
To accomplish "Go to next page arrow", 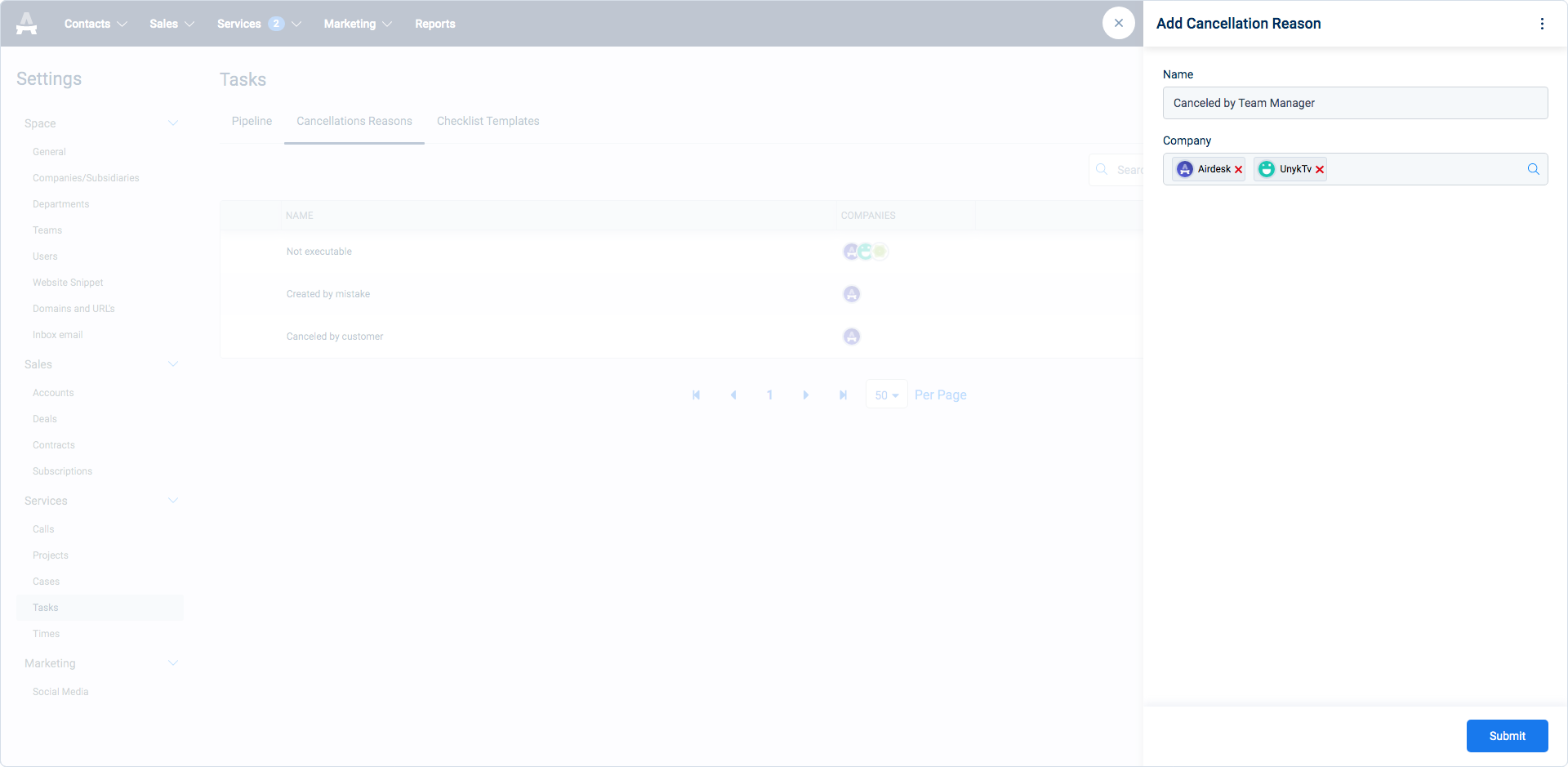I will pos(805,395).
